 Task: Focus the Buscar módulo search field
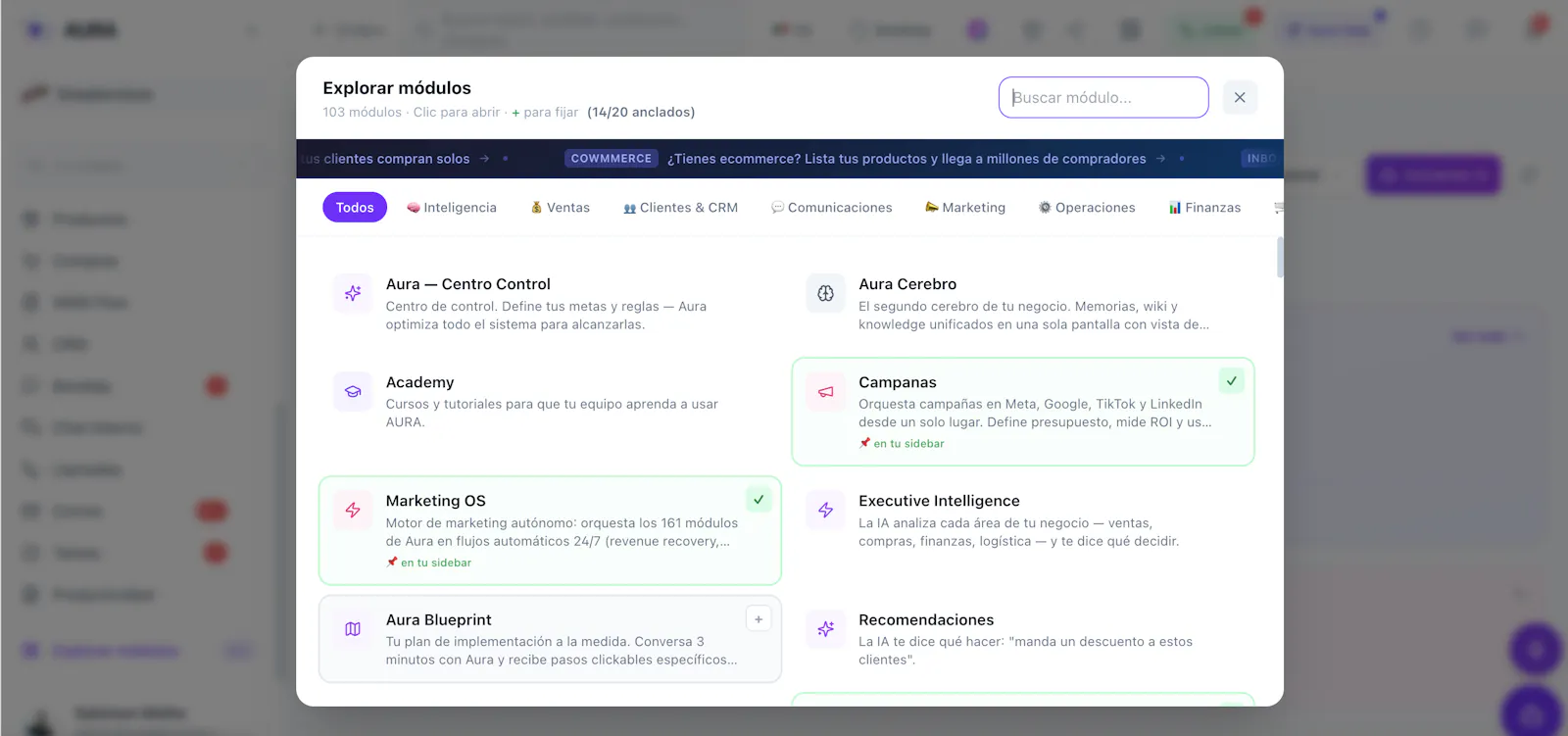click(1103, 97)
